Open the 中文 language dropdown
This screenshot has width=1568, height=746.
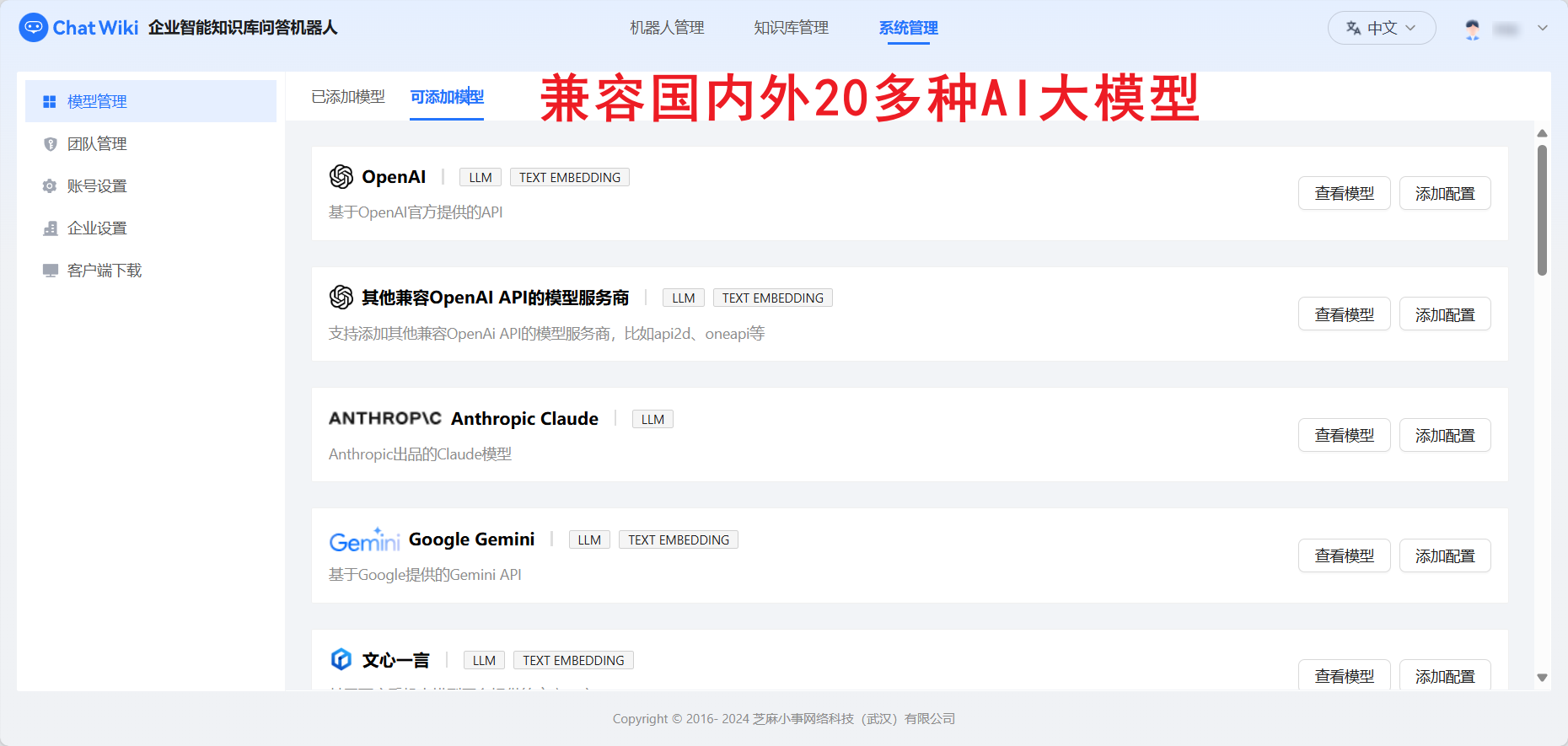tap(1382, 28)
